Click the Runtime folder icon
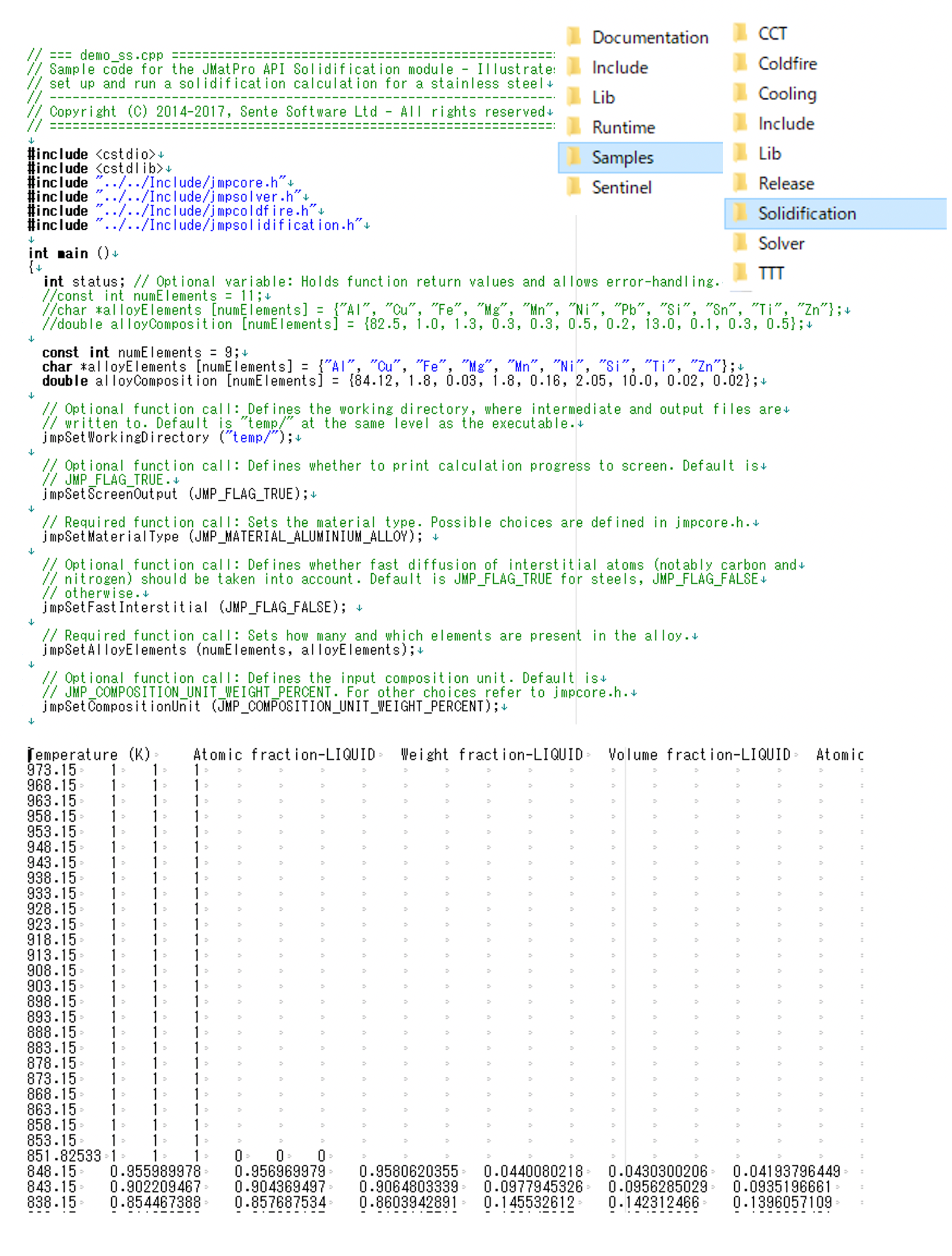 click(x=574, y=127)
